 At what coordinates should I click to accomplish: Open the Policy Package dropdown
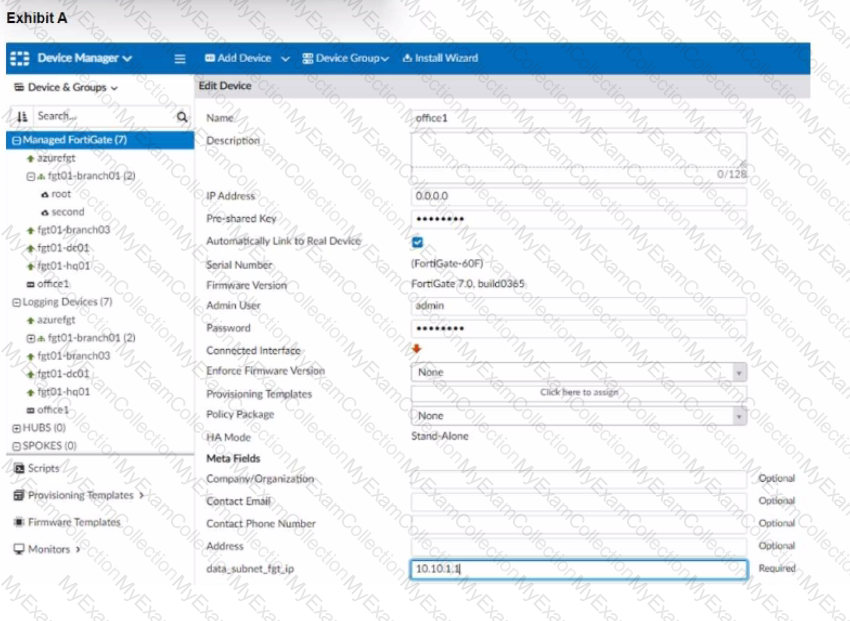point(578,415)
